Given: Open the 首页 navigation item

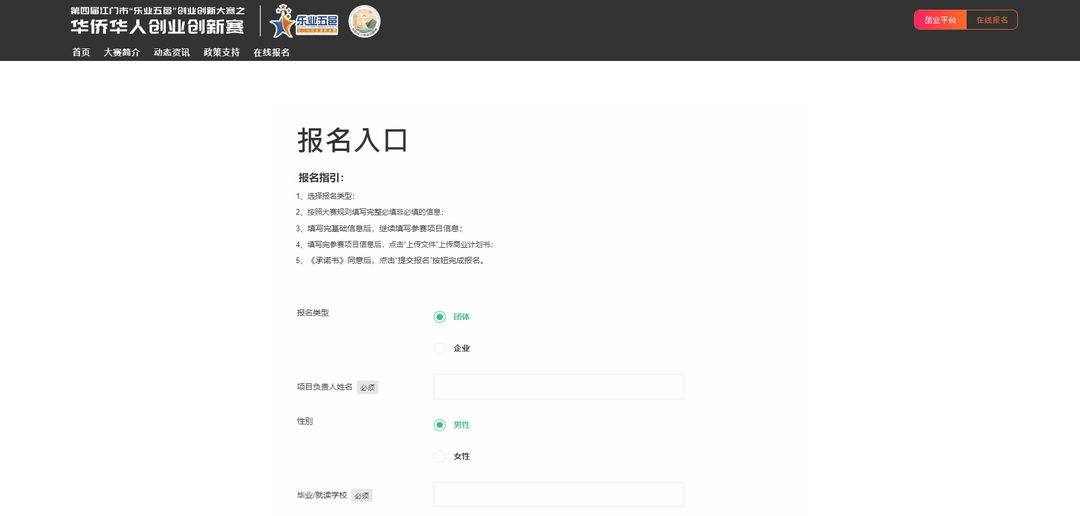Looking at the screenshot, I should [81, 52].
